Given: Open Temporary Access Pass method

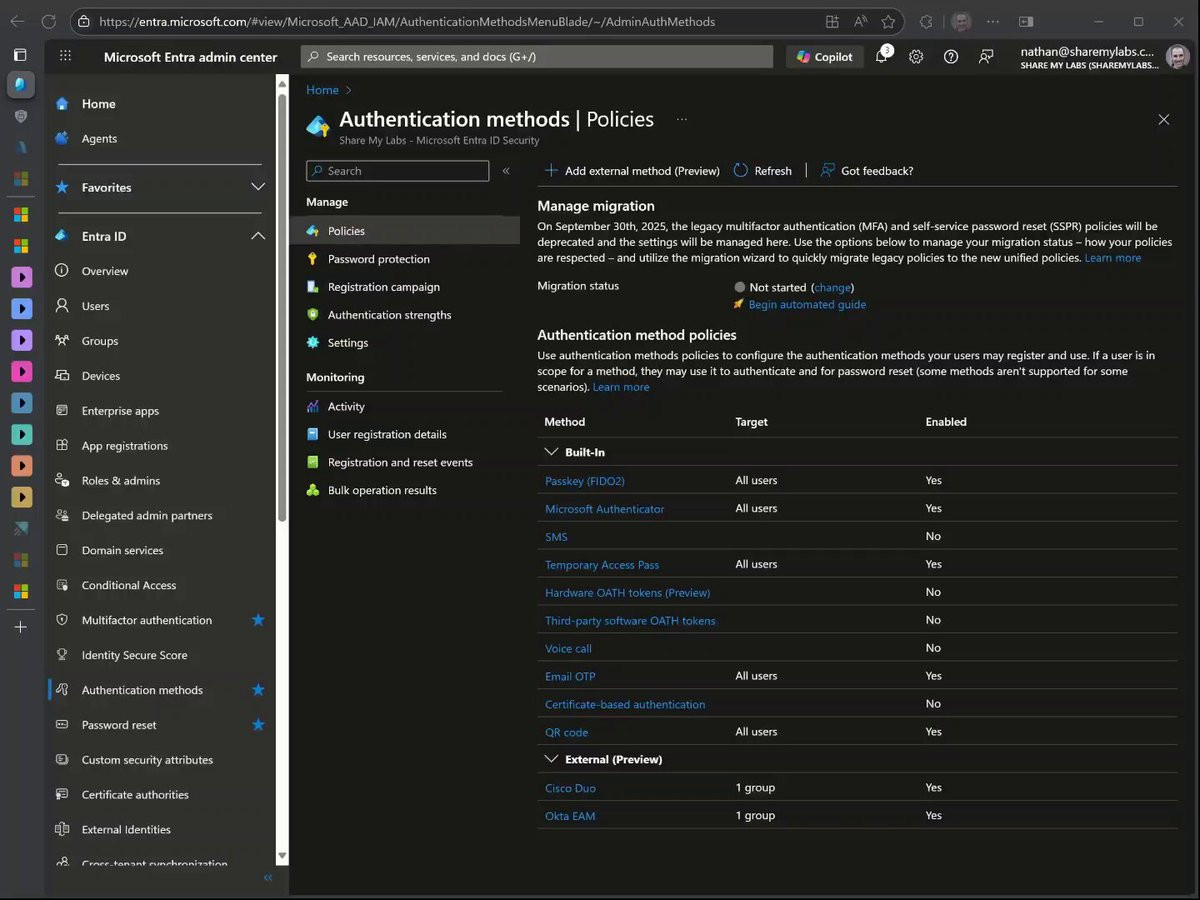Looking at the screenshot, I should [x=602, y=565].
